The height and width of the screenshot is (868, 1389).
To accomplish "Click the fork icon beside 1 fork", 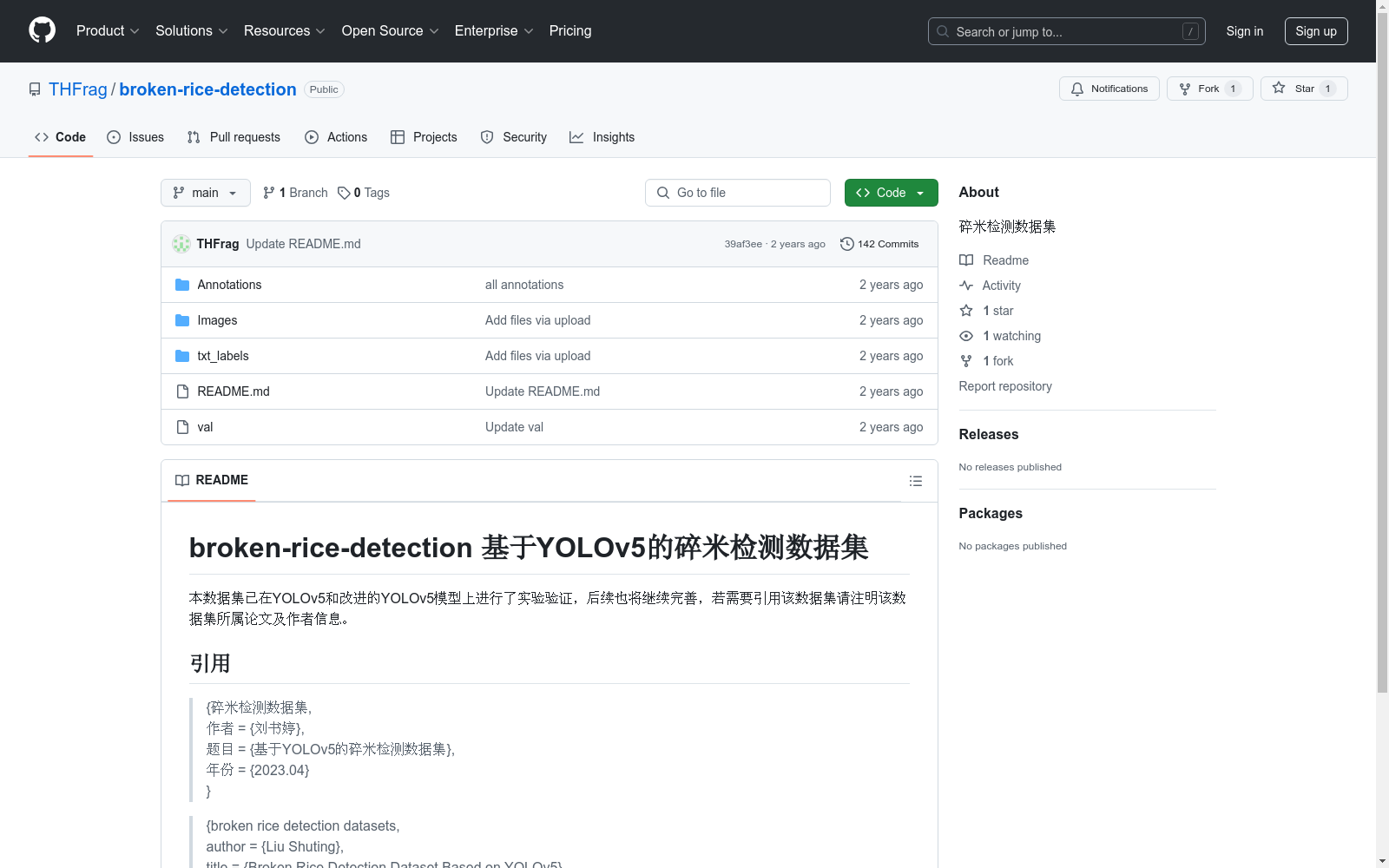I will click(966, 361).
